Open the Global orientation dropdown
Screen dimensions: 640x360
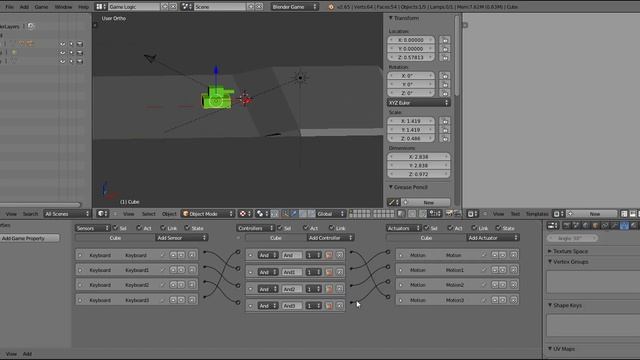331,214
